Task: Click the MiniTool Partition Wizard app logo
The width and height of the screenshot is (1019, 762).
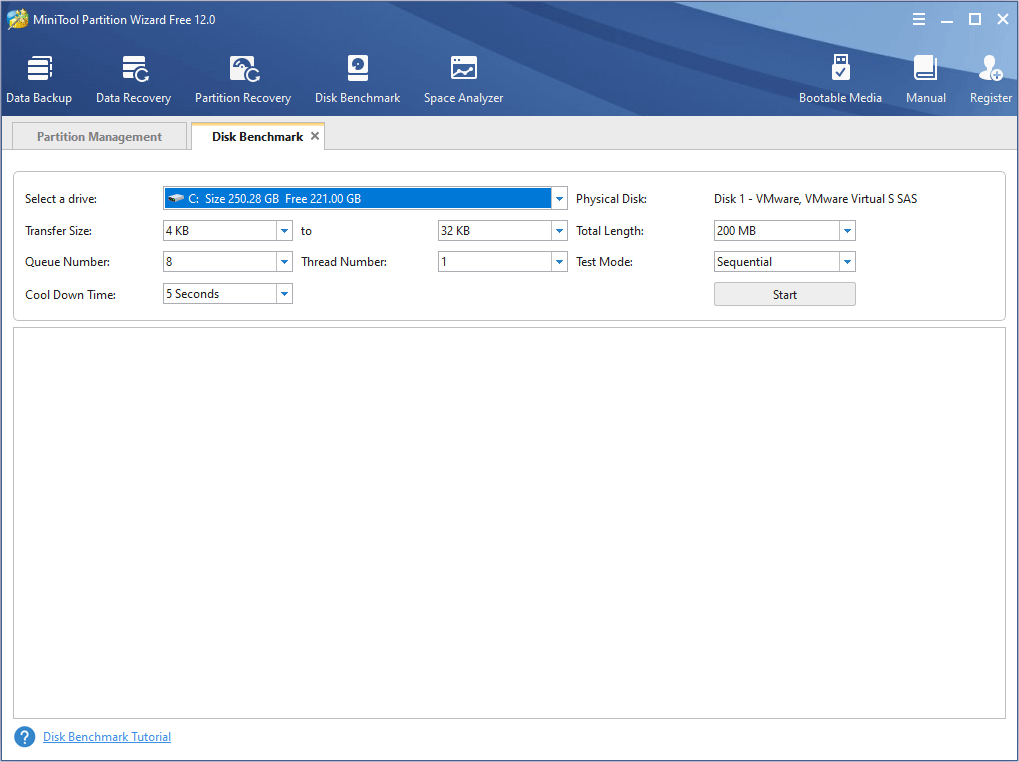Action: tap(17, 19)
